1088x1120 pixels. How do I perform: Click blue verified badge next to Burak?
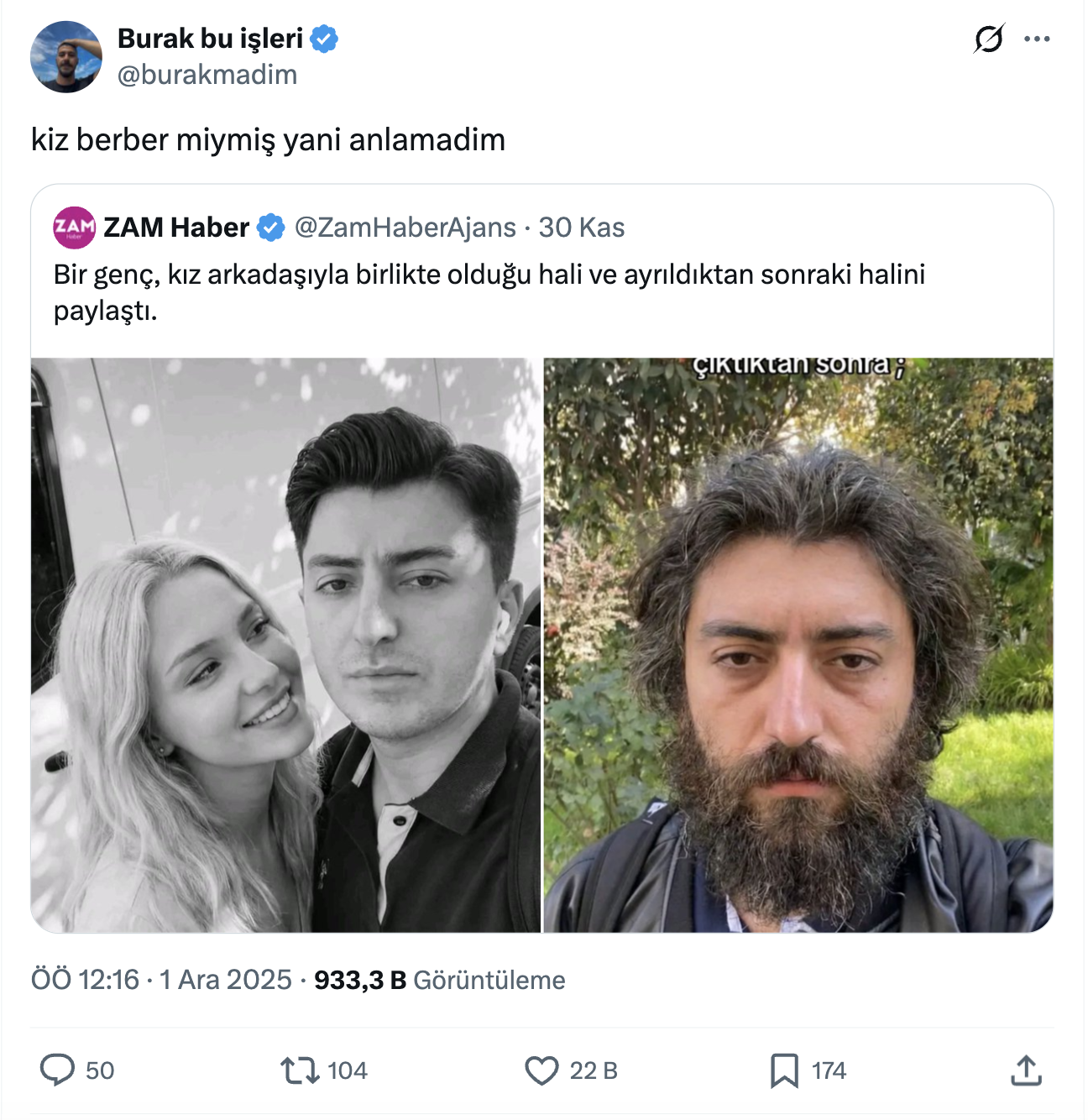(x=324, y=39)
